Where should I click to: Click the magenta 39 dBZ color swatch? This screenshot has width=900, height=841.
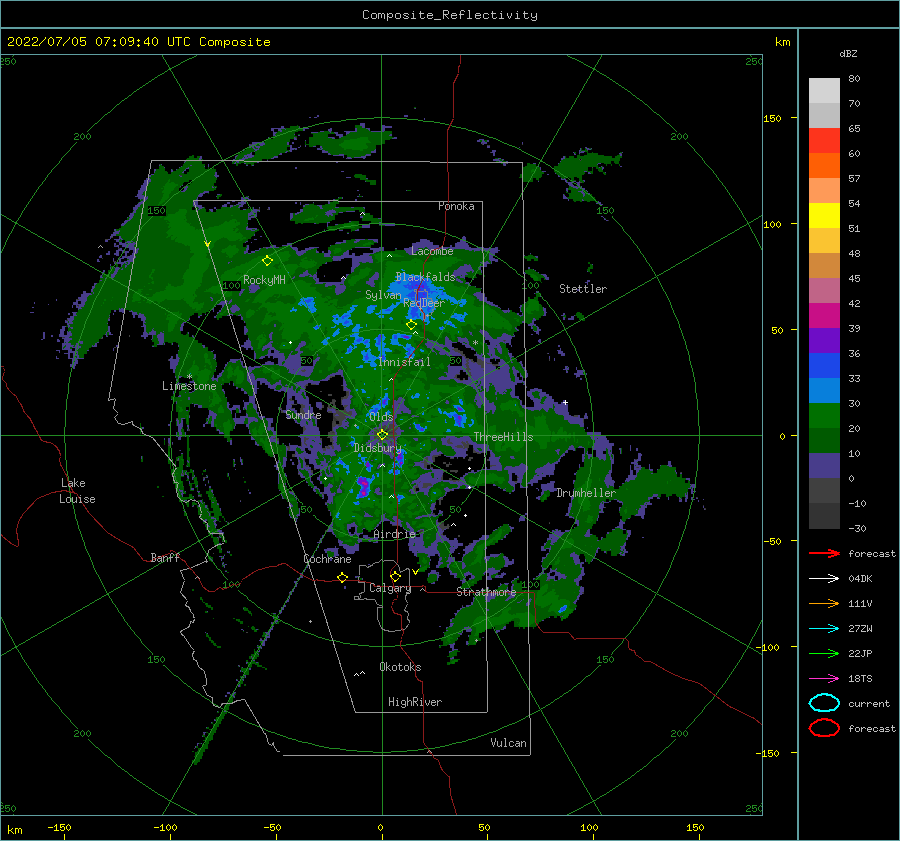click(x=824, y=316)
